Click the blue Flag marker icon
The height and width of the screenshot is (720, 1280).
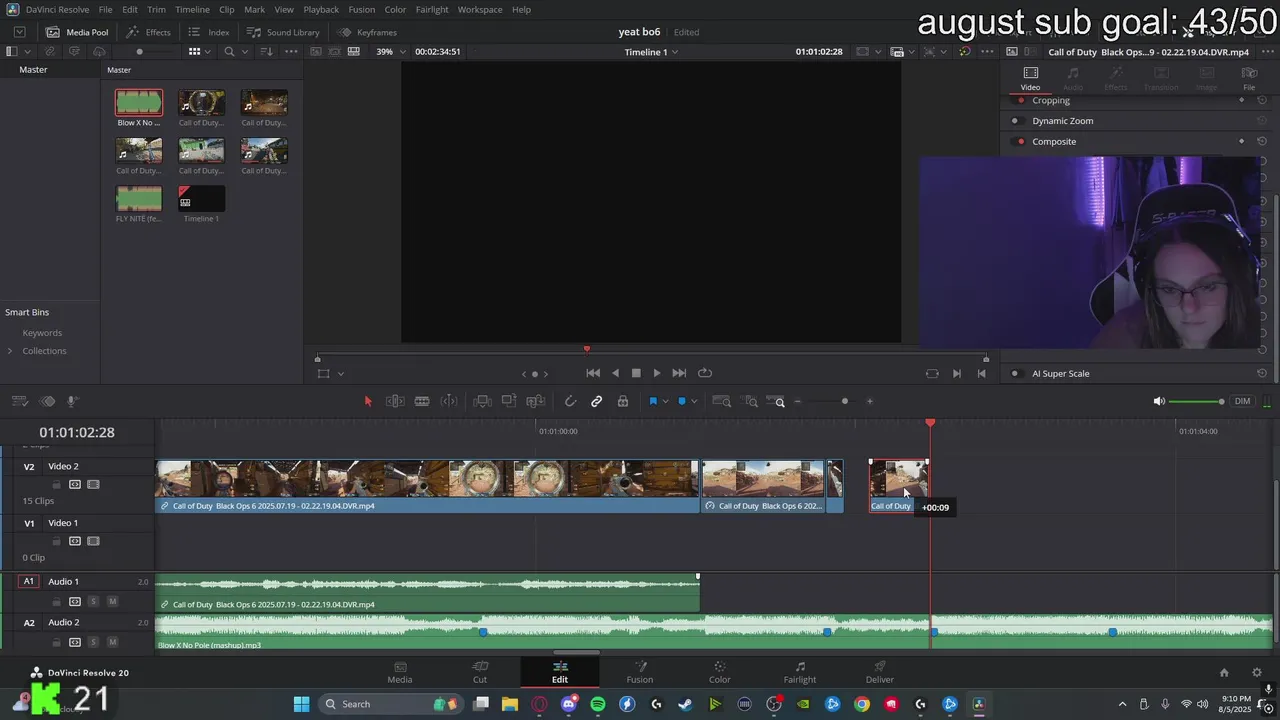pyautogui.click(x=653, y=401)
